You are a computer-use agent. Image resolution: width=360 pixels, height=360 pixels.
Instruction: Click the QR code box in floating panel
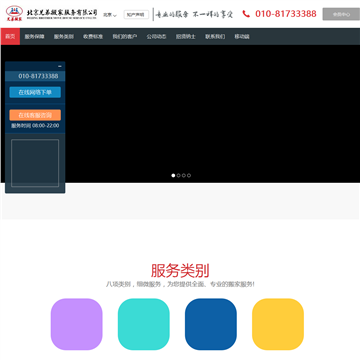tap(35, 163)
